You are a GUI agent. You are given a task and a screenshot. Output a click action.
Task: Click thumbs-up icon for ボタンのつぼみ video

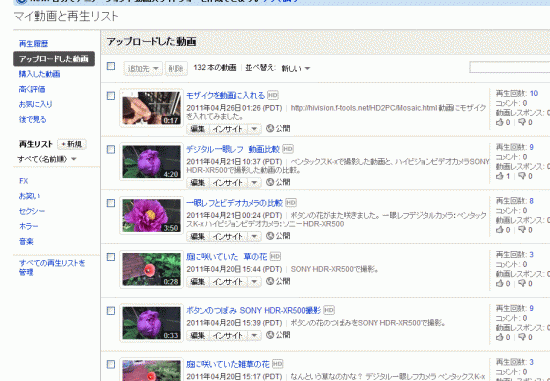pos(499,337)
